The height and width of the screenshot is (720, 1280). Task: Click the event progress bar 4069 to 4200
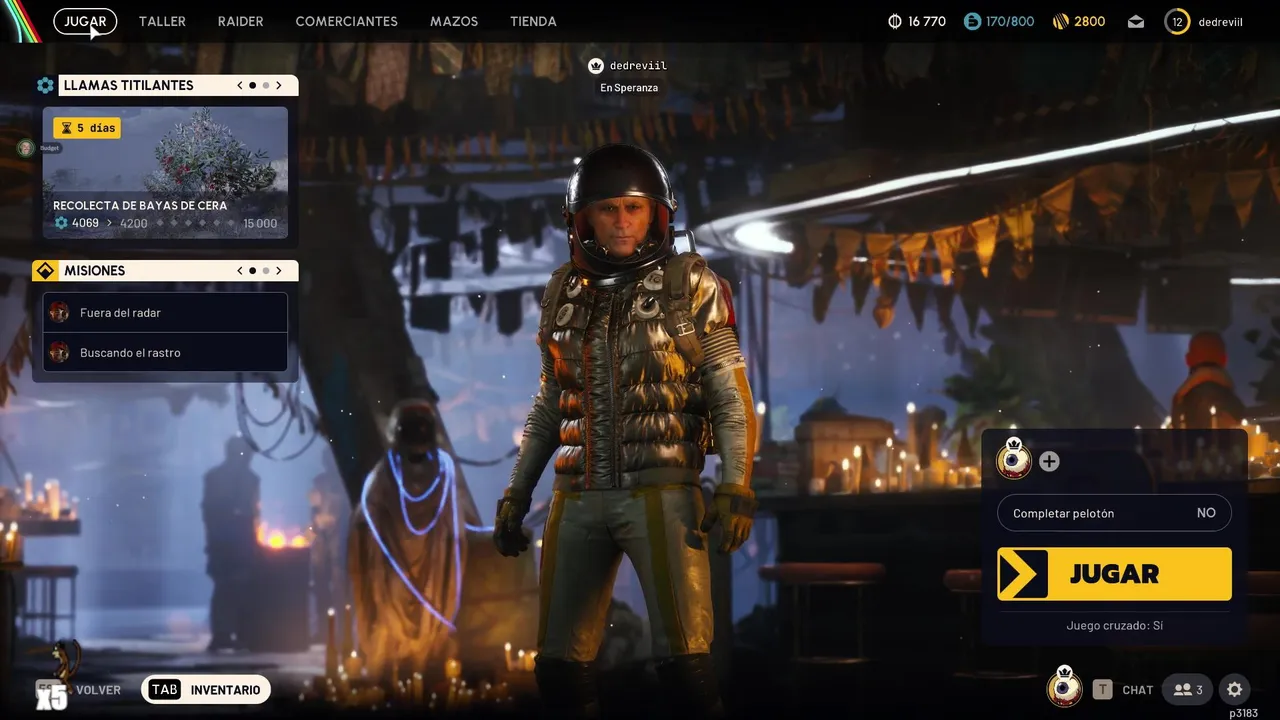[165, 223]
